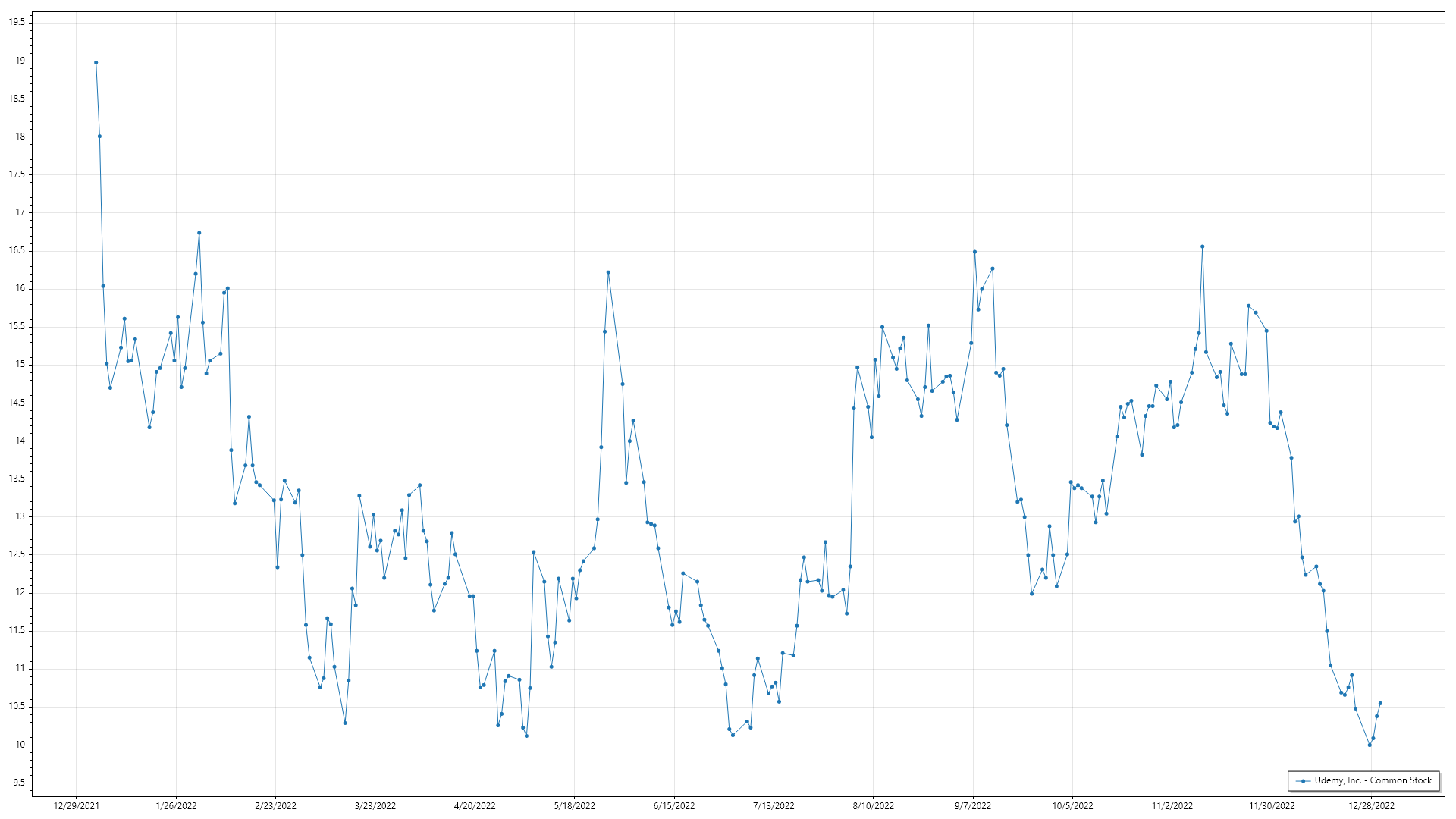This screenshot has width=1456, height=819.
Task: Click the 1/26/2022 x-axis date label
Action: click(176, 805)
